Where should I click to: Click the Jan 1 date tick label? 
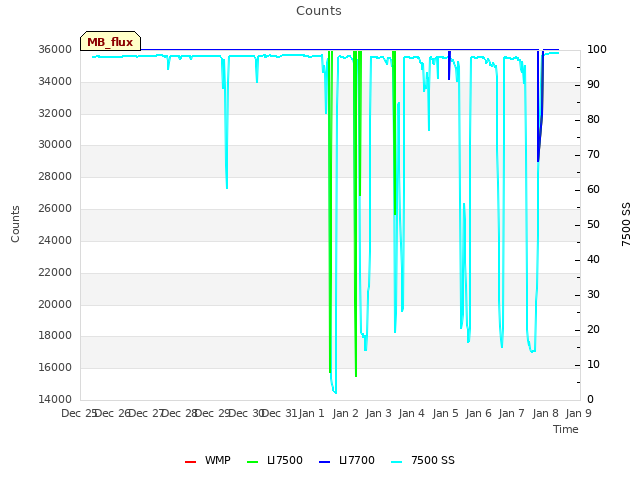pos(311,413)
